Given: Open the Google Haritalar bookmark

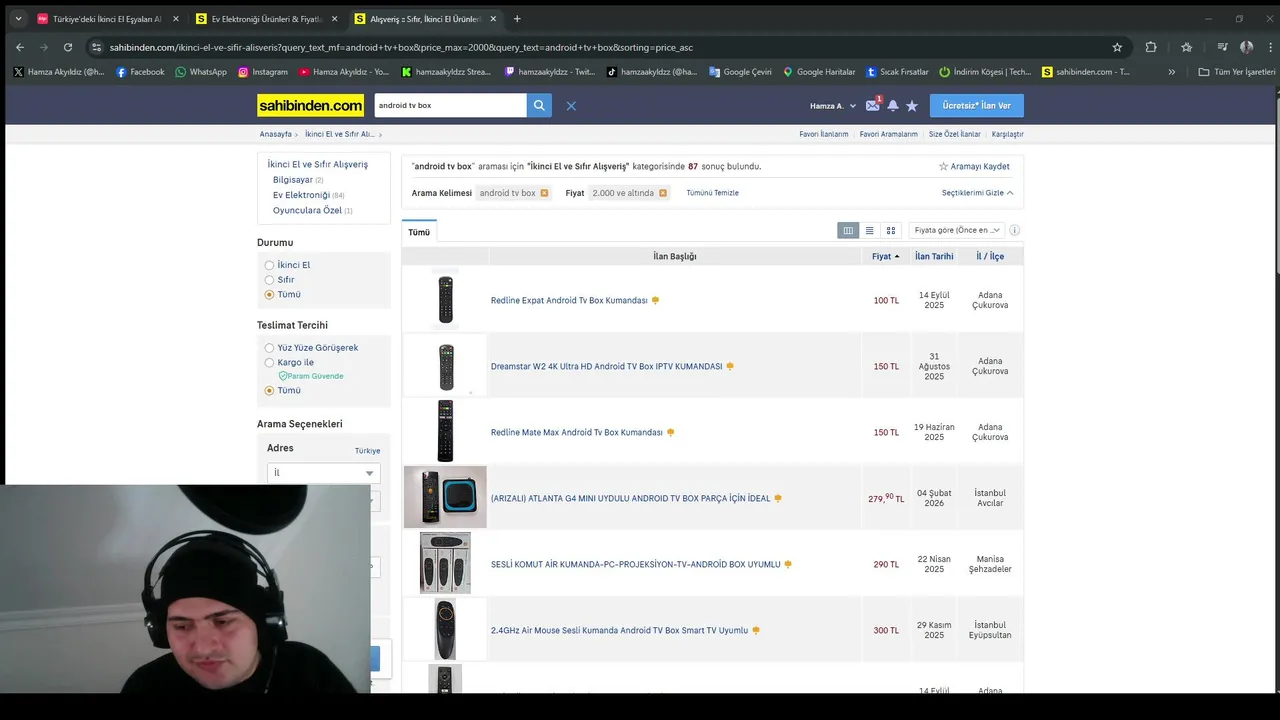Looking at the screenshot, I should pyautogui.click(x=819, y=72).
